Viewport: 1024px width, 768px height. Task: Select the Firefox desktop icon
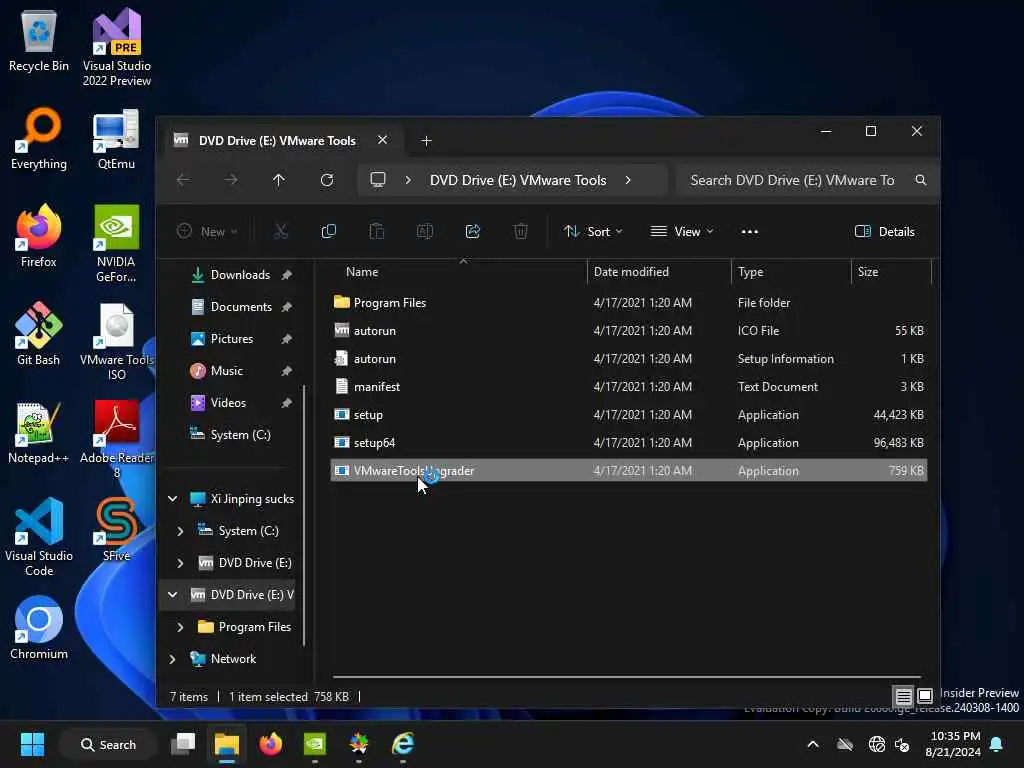39,236
